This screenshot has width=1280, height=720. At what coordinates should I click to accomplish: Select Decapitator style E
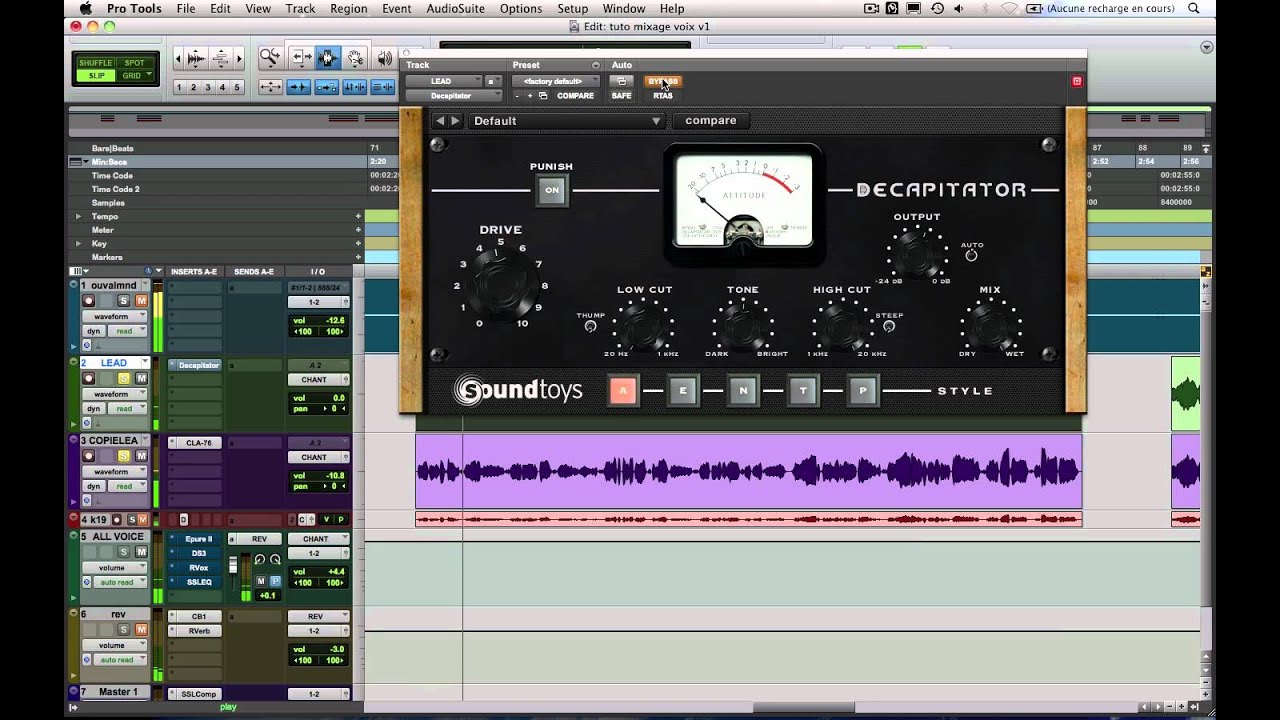683,391
